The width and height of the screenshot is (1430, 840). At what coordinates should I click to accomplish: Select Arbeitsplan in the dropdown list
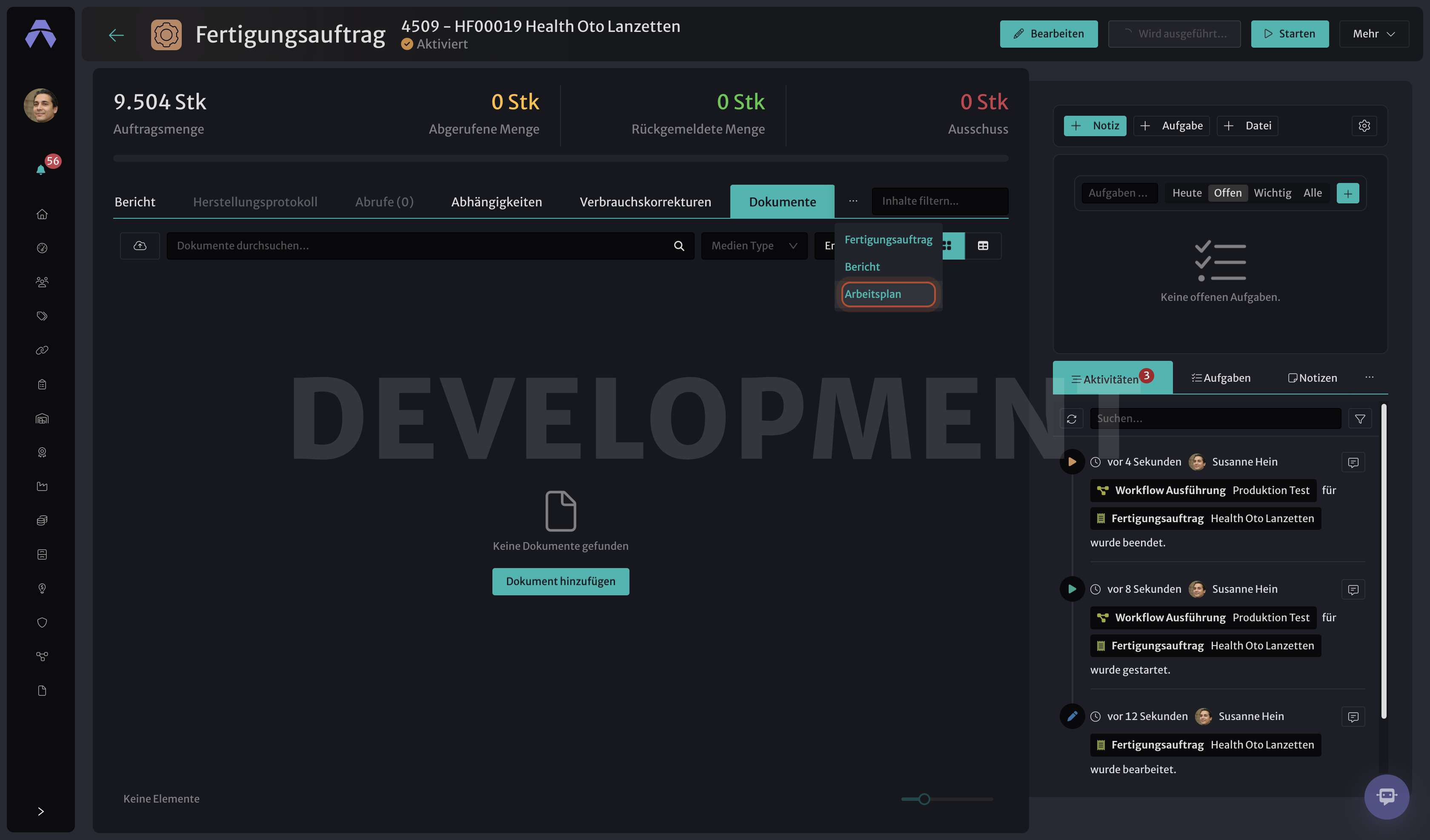(888, 294)
